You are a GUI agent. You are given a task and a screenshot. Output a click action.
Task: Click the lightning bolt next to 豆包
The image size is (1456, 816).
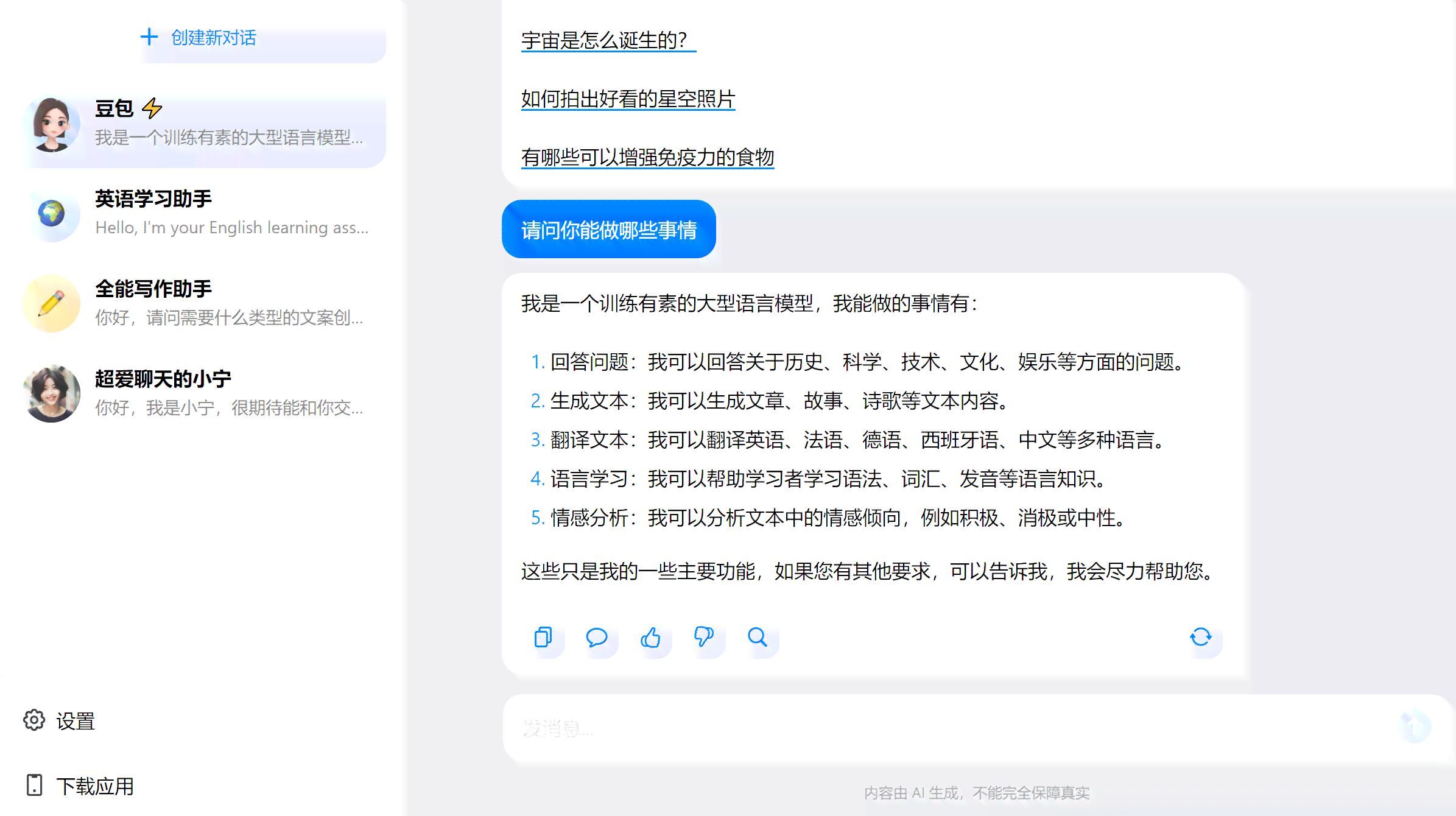(152, 108)
